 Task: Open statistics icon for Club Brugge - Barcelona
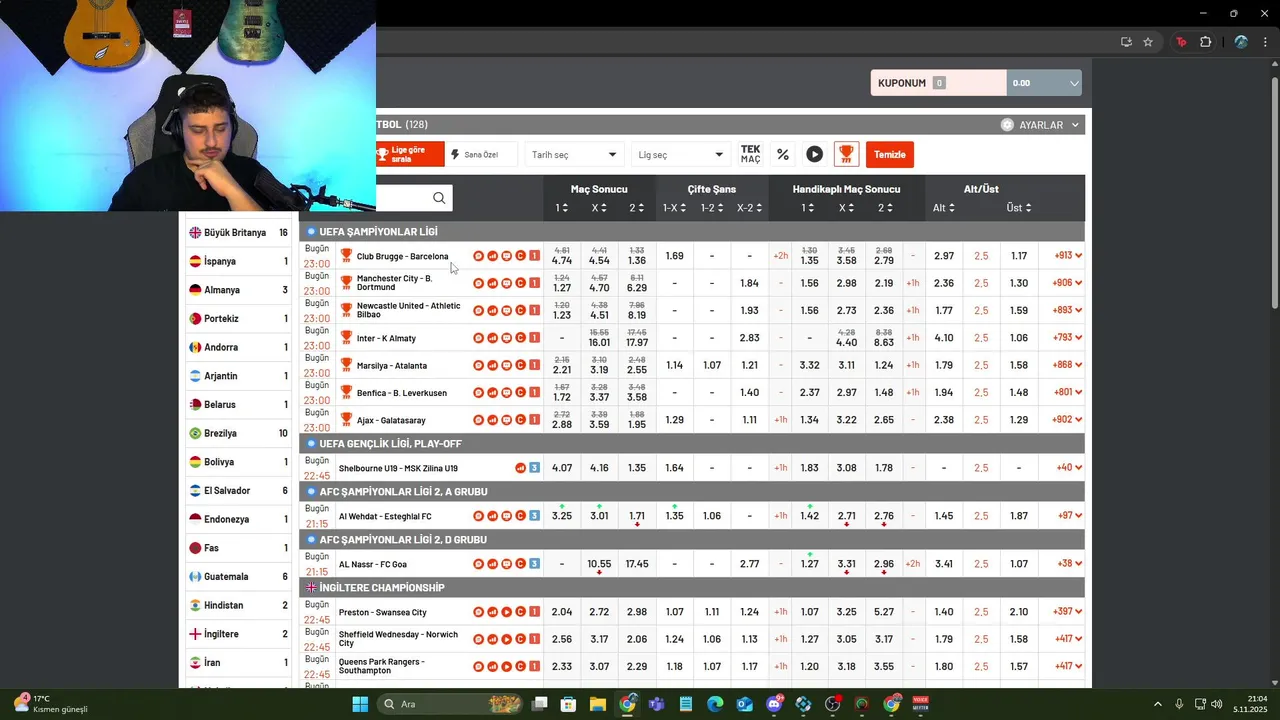[492, 256]
